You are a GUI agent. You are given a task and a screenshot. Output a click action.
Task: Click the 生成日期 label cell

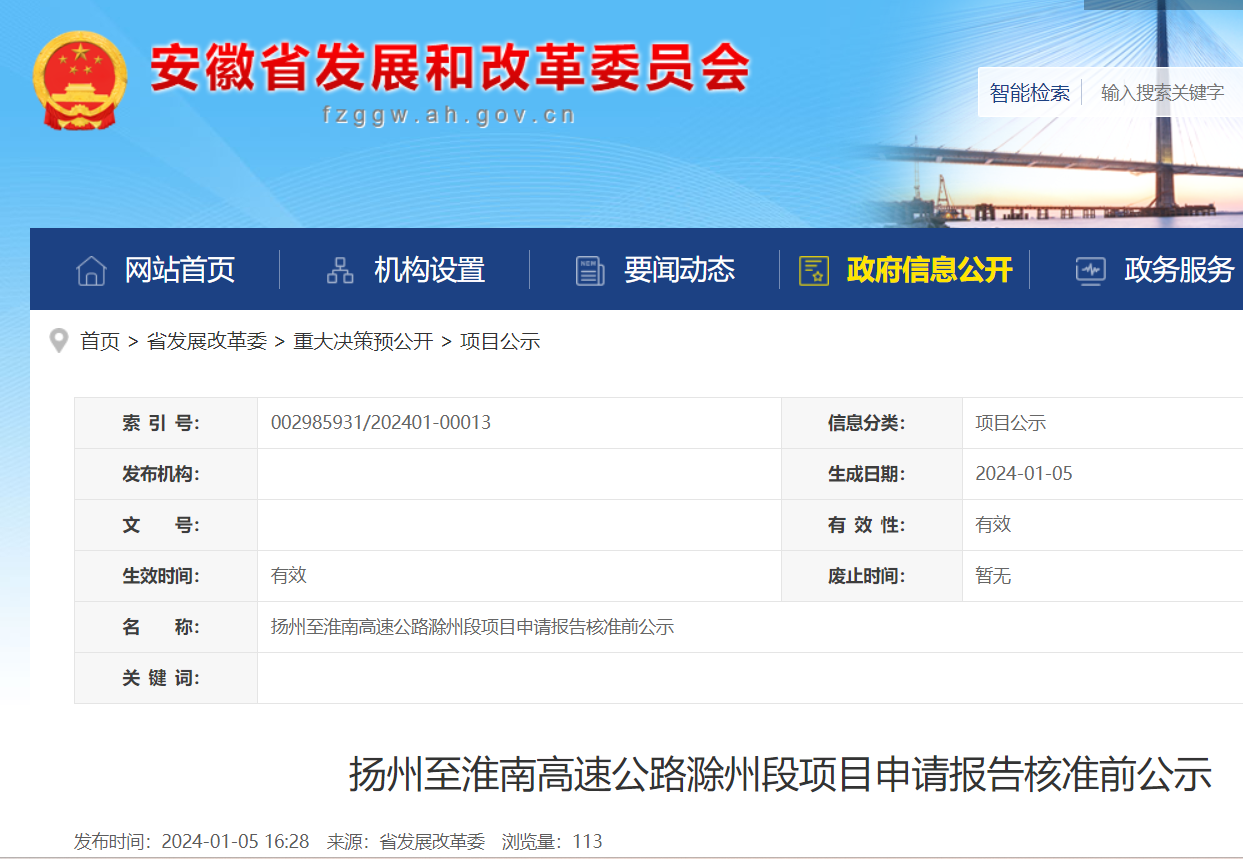872,474
